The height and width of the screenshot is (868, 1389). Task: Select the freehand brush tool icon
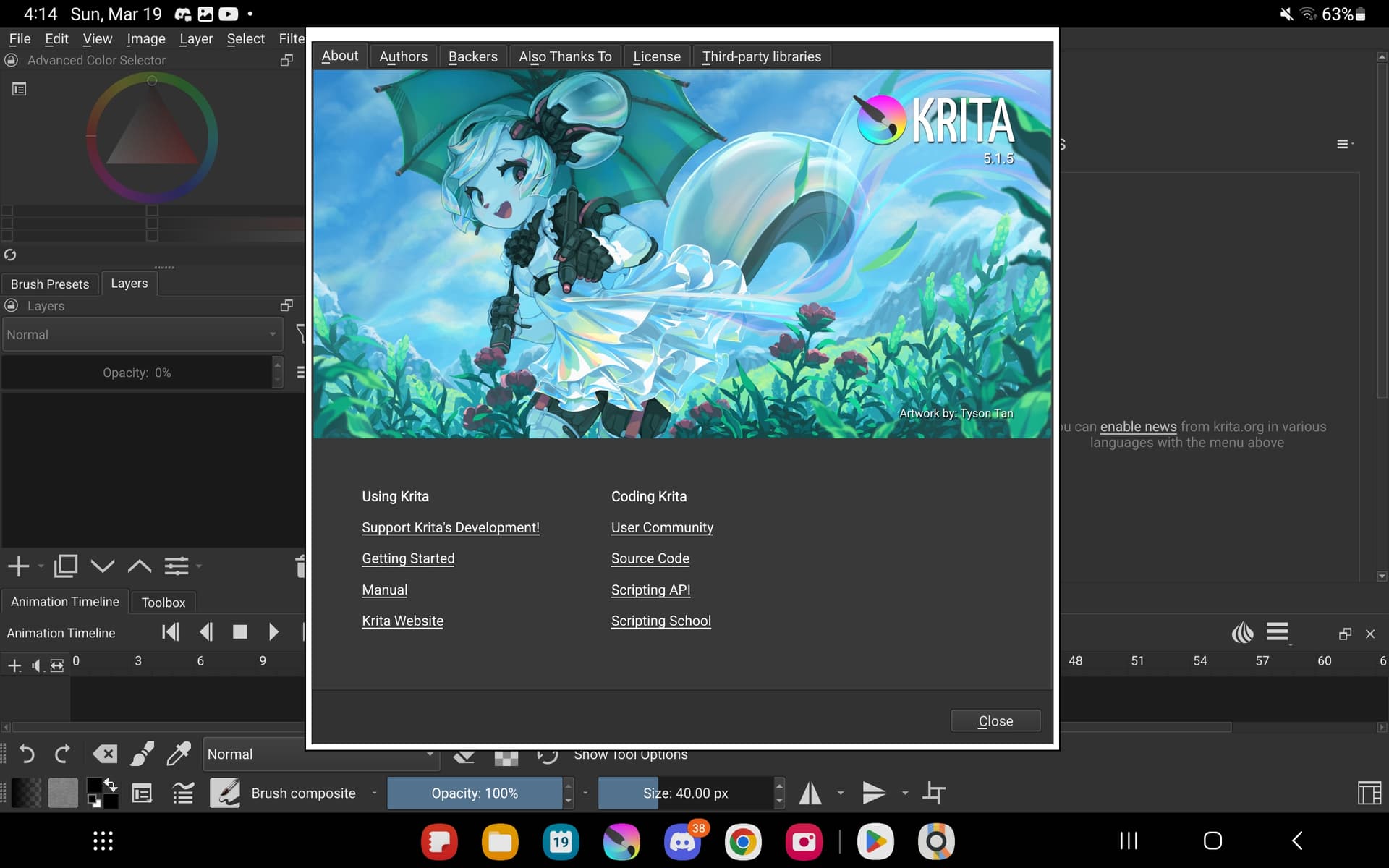click(142, 754)
